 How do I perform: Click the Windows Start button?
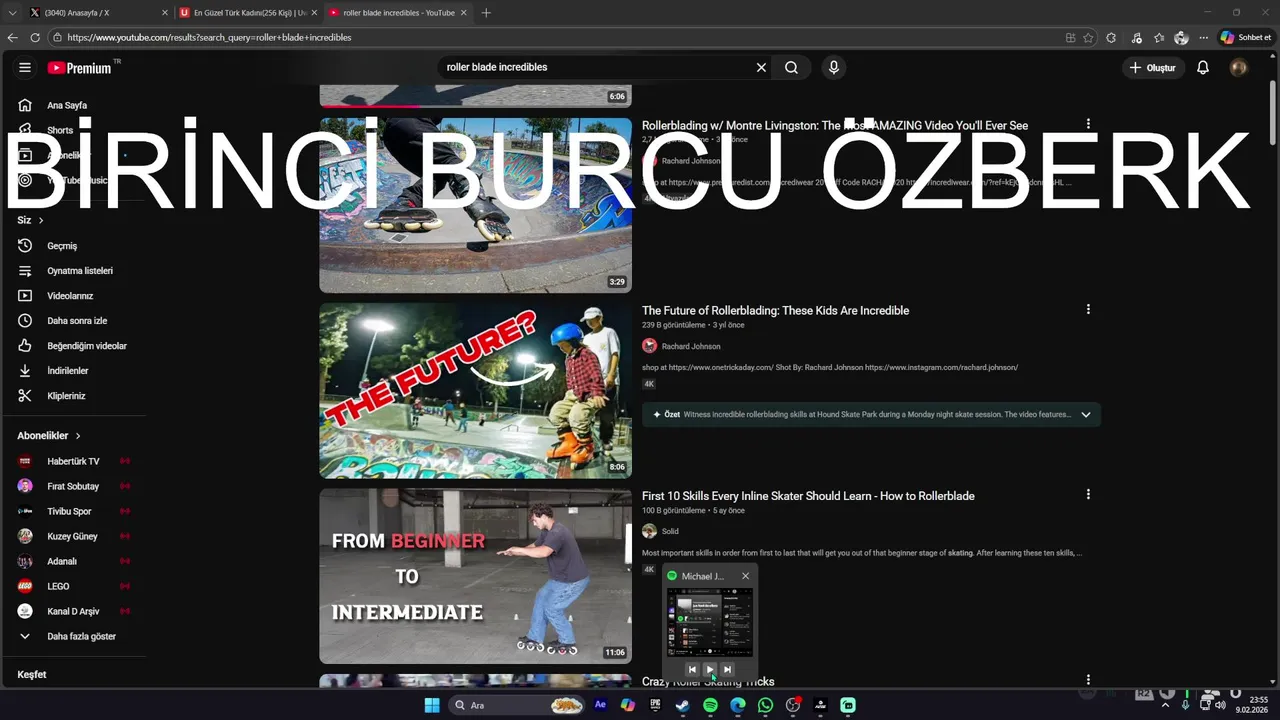(432, 705)
